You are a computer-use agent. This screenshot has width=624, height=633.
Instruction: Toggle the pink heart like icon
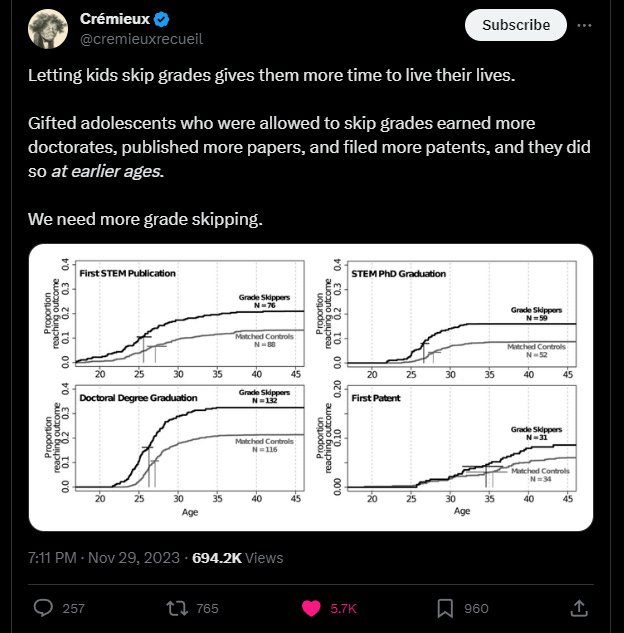pyautogui.click(x=311, y=608)
